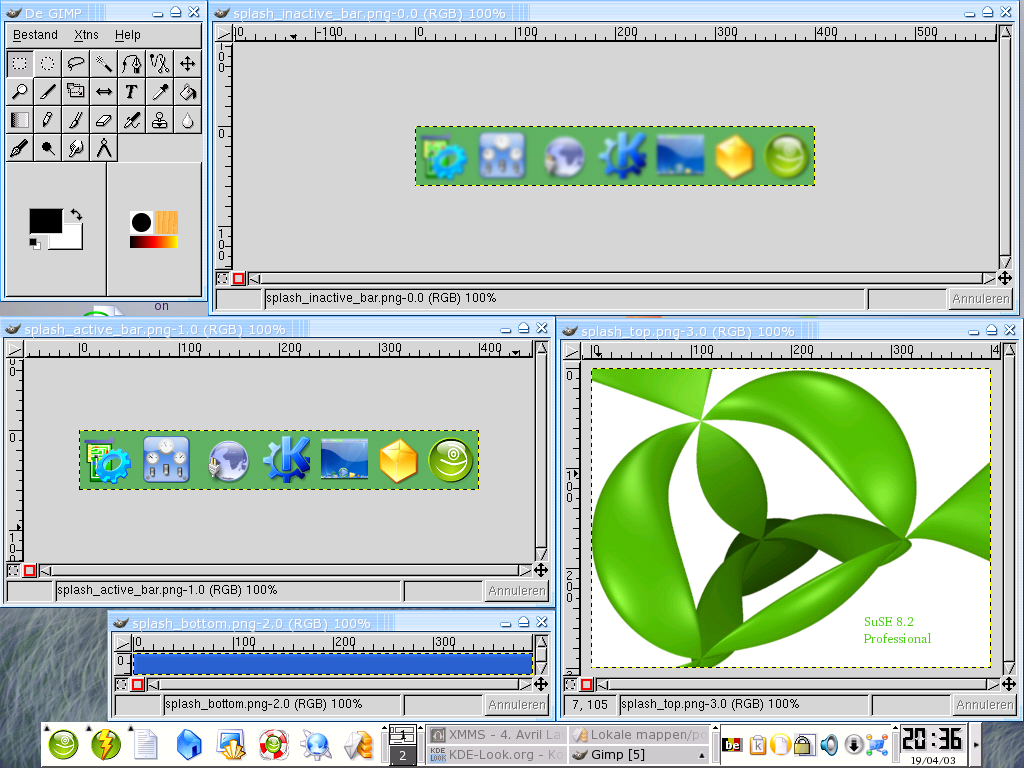Select the Ellipse Select tool
The image size is (1024, 768).
click(x=48, y=63)
